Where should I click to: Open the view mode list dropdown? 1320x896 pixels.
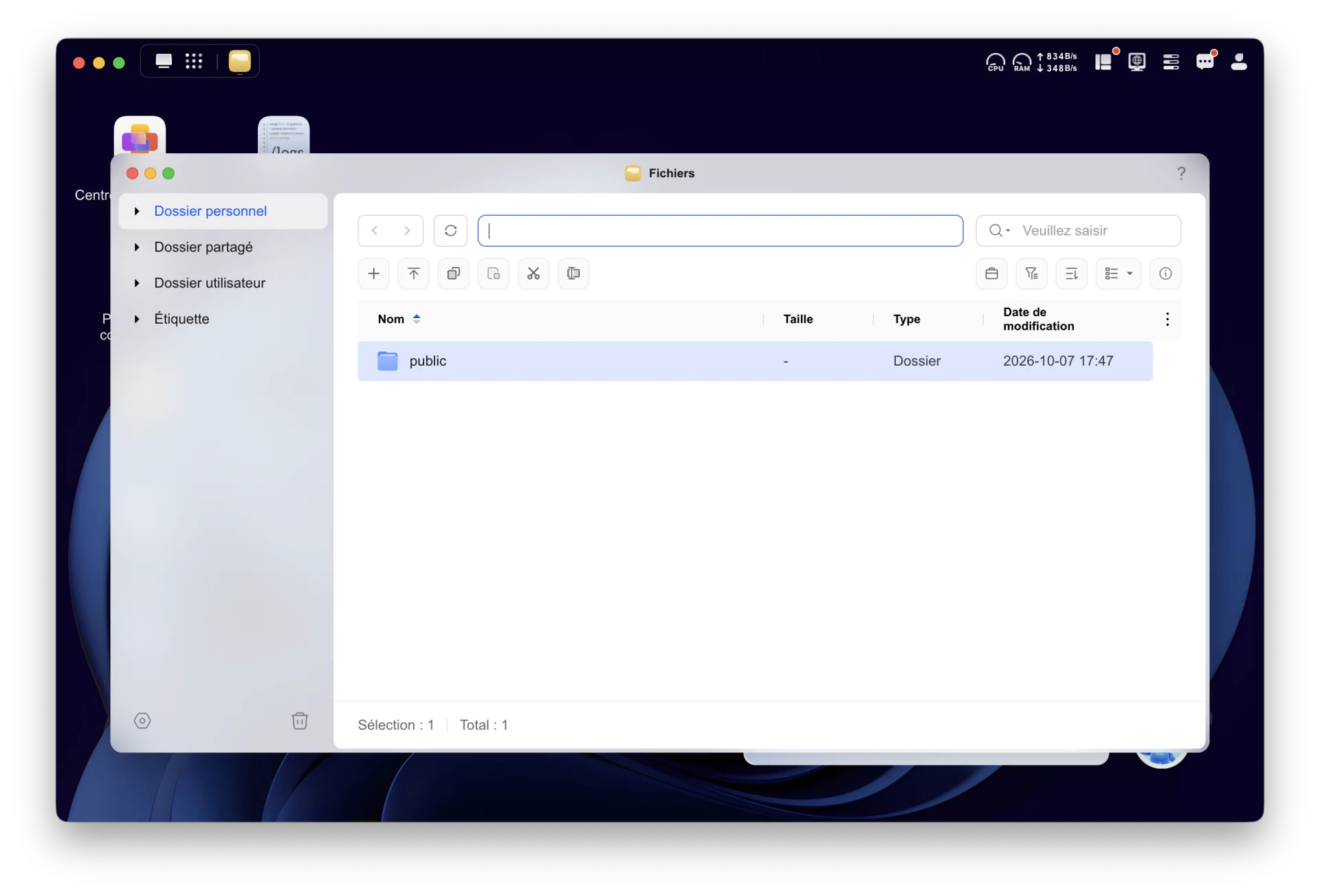coord(1119,273)
